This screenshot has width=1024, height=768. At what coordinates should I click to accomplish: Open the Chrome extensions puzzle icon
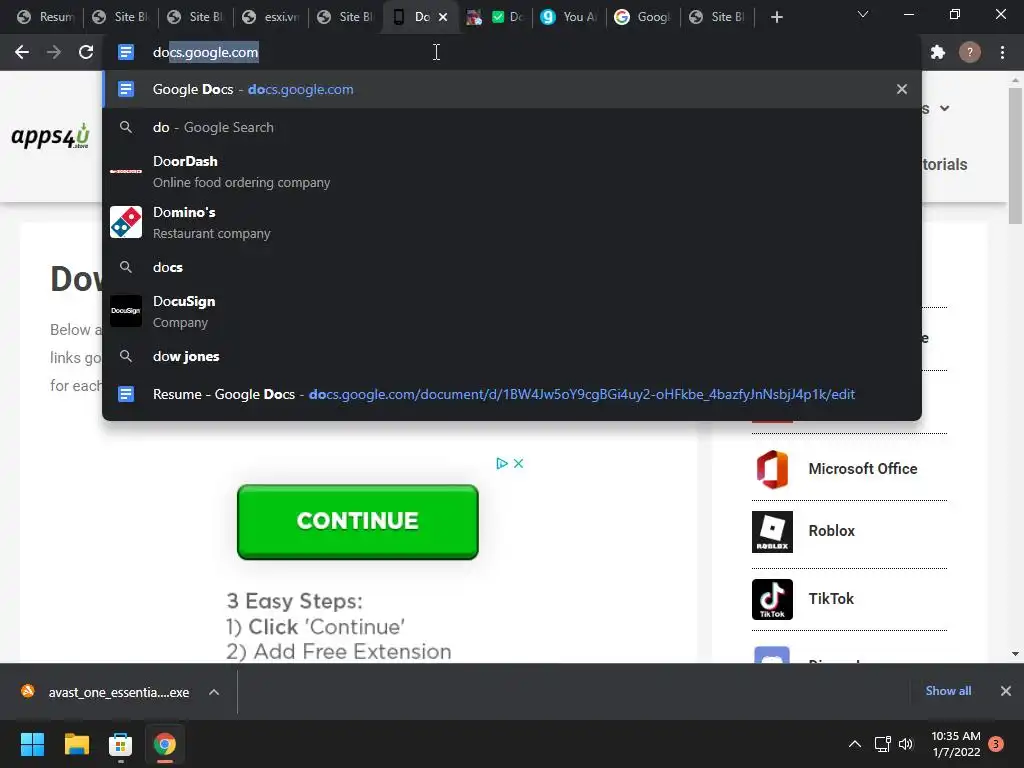click(x=938, y=52)
